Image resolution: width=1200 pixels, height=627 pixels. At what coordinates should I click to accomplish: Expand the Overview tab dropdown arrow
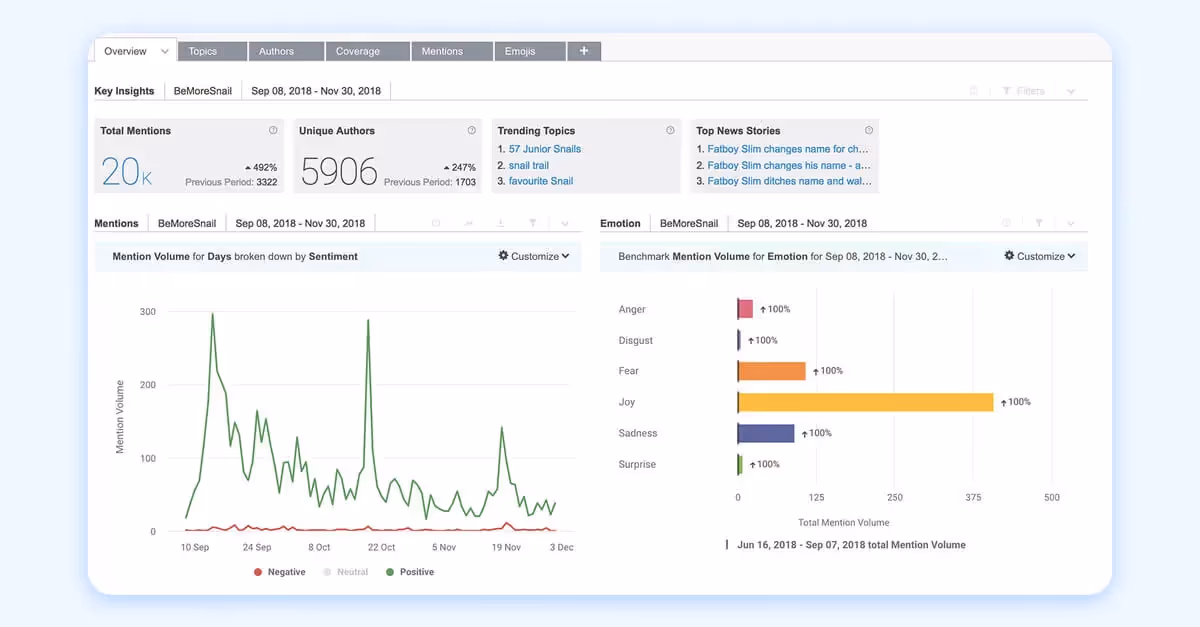click(164, 50)
